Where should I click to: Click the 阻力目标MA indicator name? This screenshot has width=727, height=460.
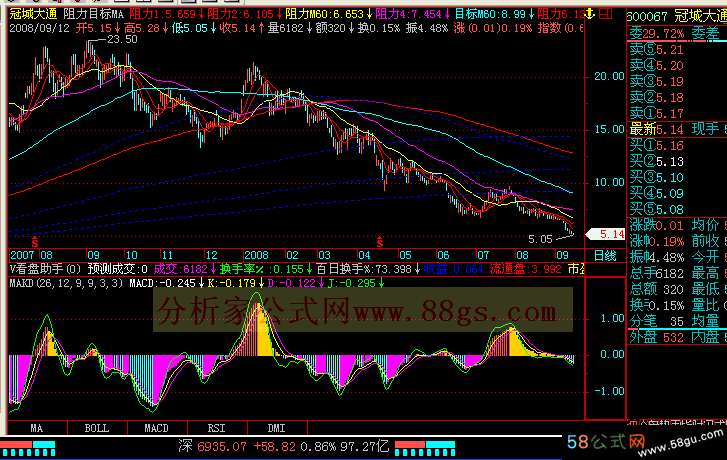coord(94,14)
